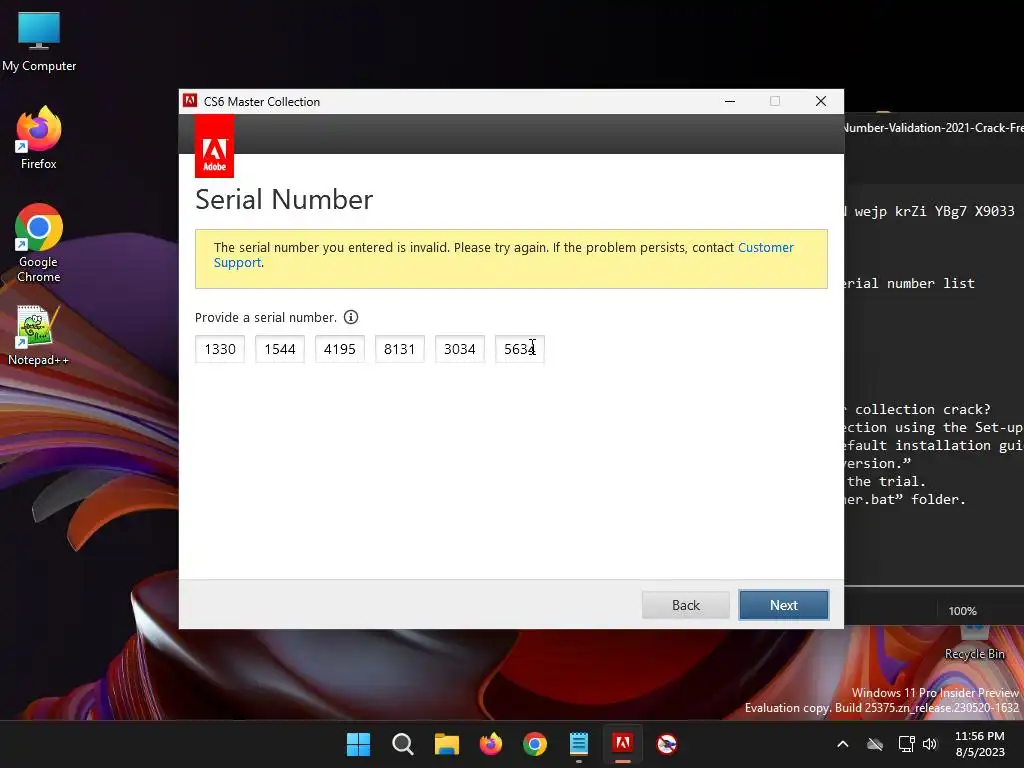Open the volume tray icon
Viewport: 1024px width, 768px height.
[930, 744]
